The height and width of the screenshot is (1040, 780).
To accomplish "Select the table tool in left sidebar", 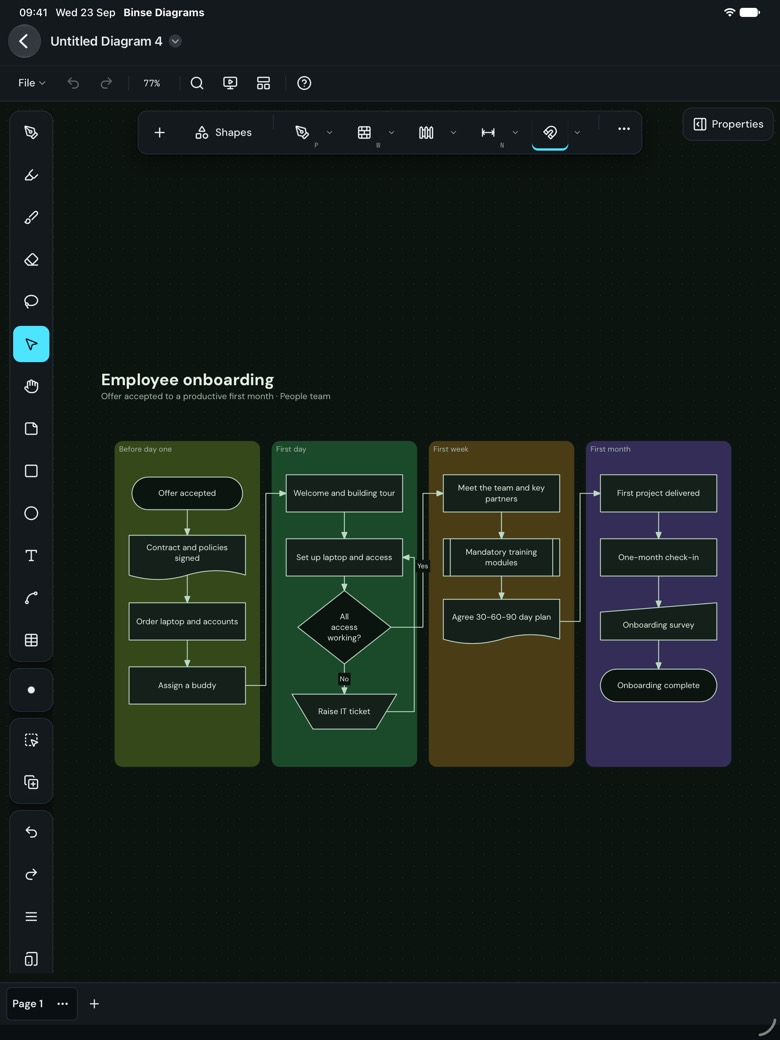I will (31, 640).
